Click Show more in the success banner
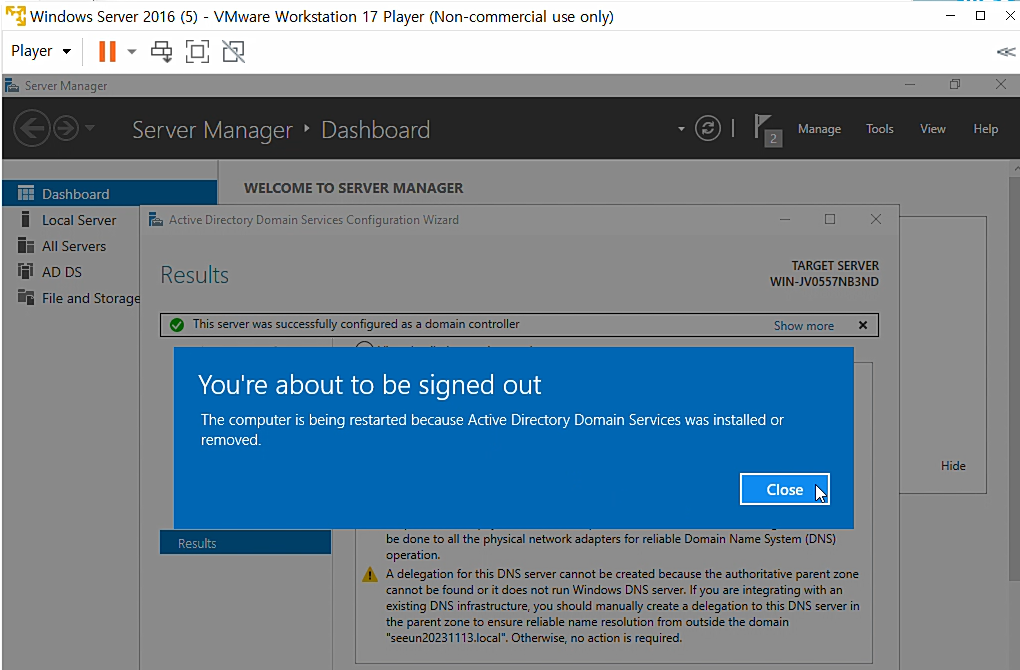This screenshot has width=1020, height=670. tap(803, 325)
